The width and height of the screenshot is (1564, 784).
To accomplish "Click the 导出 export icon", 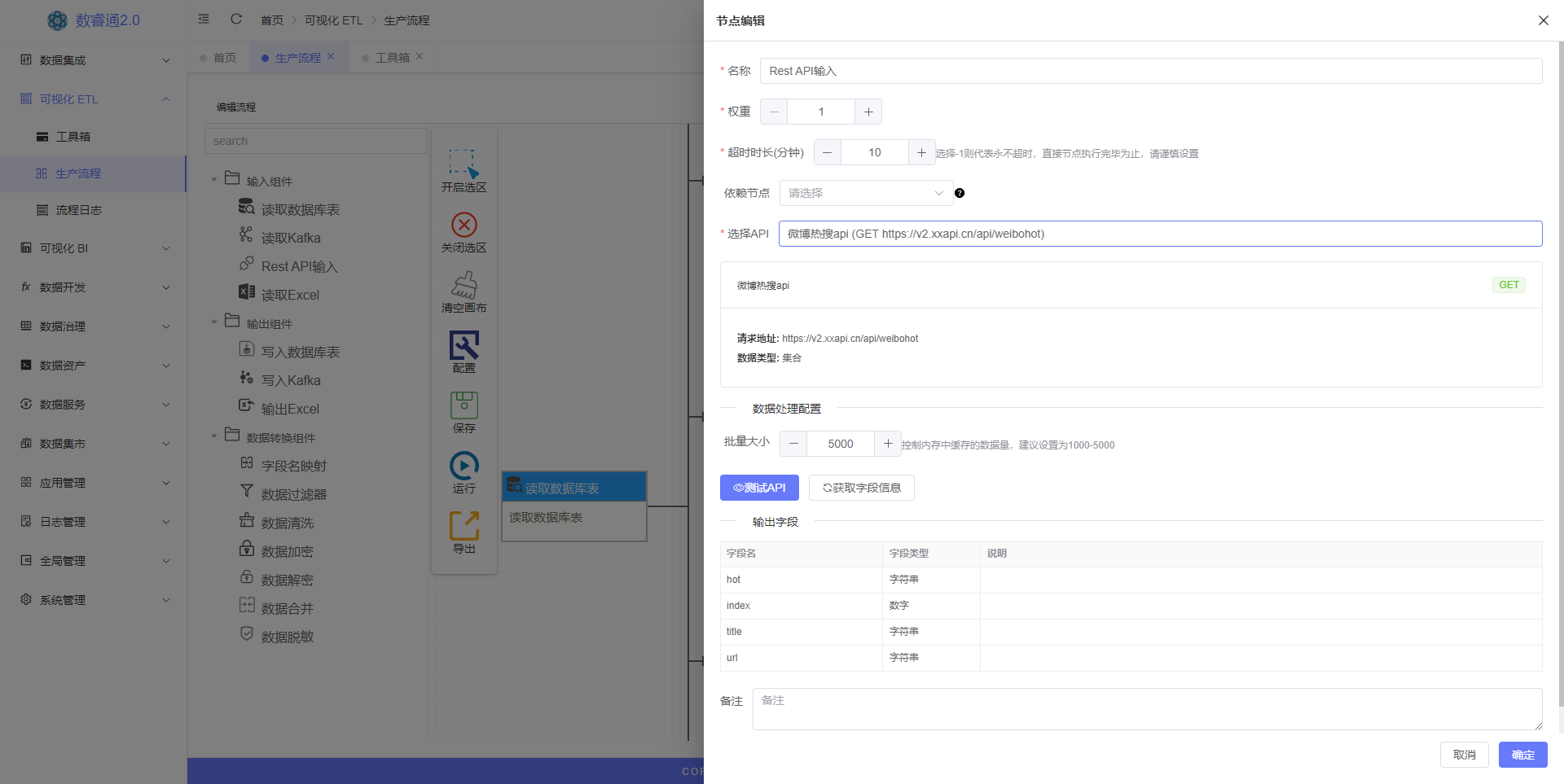I will point(463,526).
